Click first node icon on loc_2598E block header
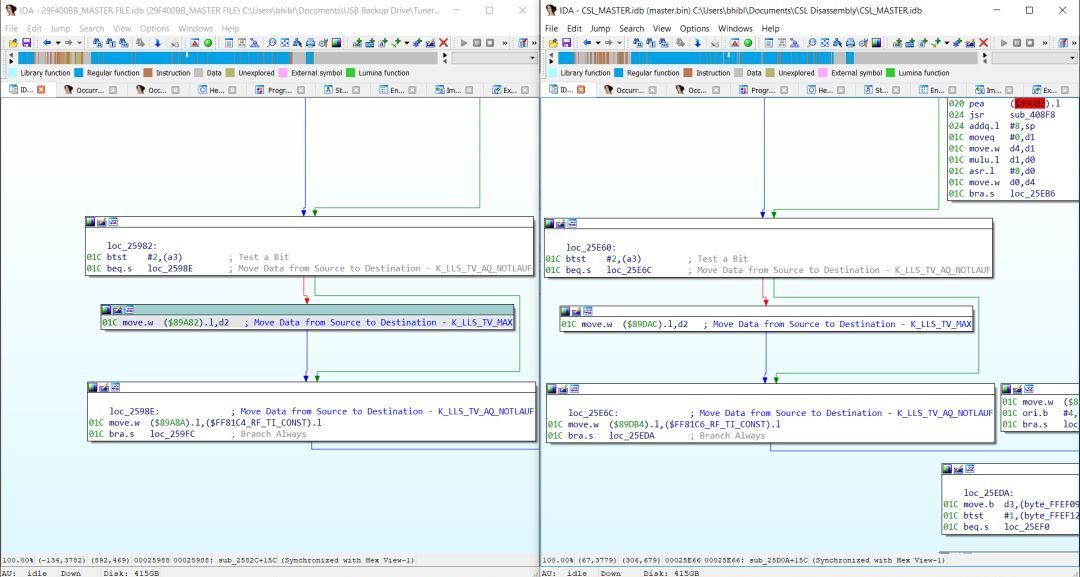Screen dimensions: 1080x577 [x=92, y=388]
